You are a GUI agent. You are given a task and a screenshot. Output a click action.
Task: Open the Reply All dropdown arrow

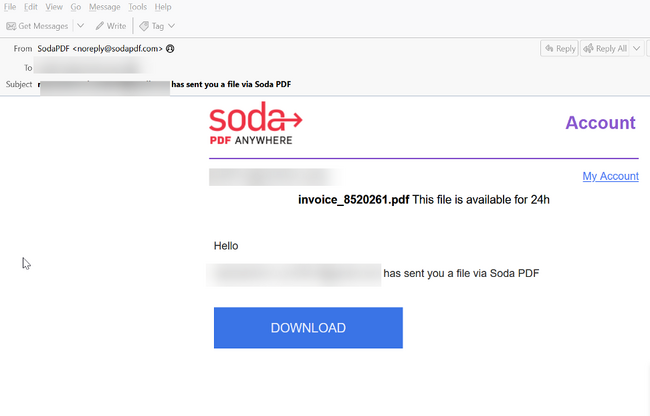pyautogui.click(x=637, y=48)
